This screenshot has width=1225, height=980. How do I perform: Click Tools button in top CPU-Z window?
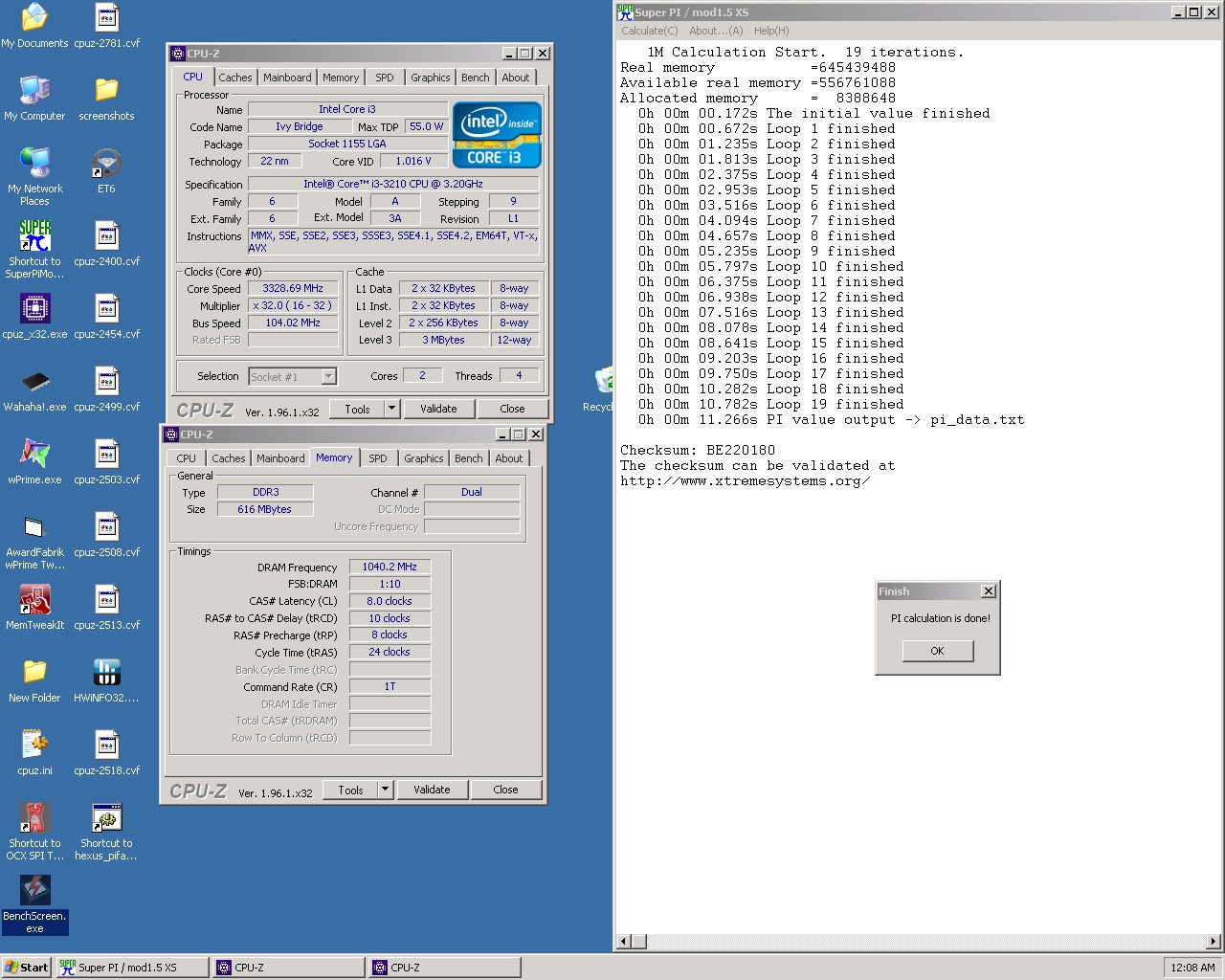(x=357, y=409)
